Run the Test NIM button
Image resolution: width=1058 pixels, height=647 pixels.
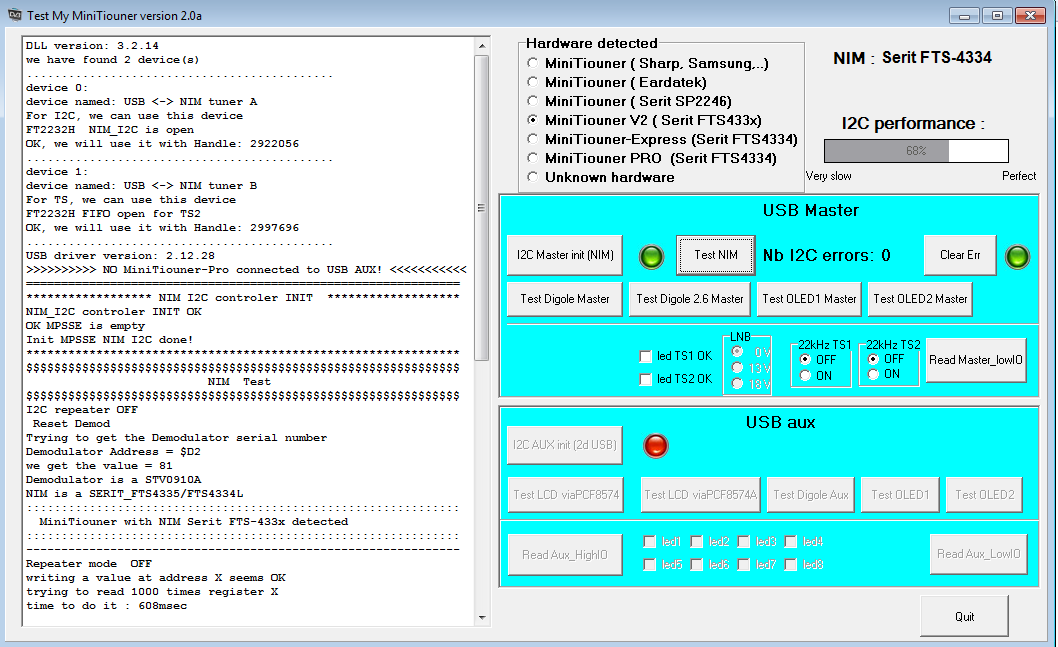click(x=716, y=255)
